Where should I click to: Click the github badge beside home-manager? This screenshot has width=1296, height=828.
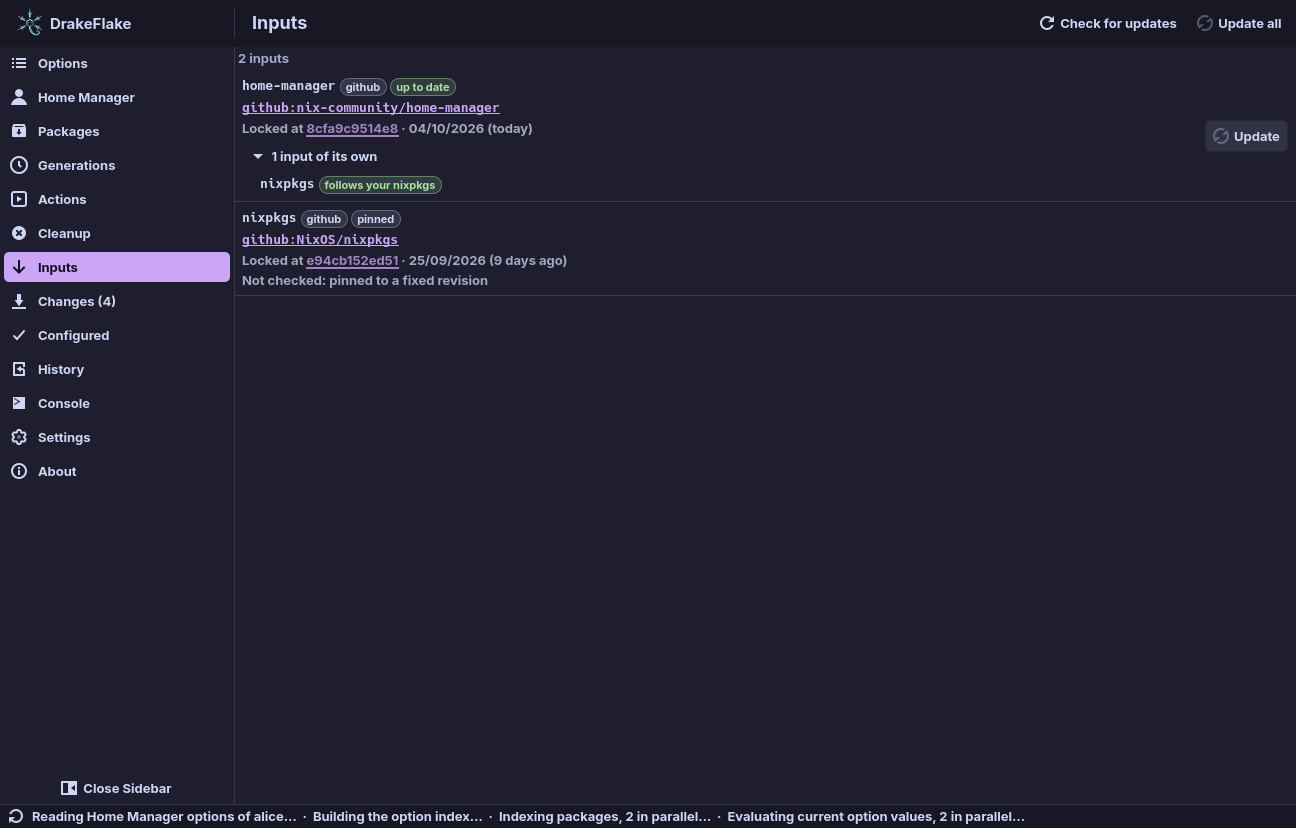coord(363,87)
